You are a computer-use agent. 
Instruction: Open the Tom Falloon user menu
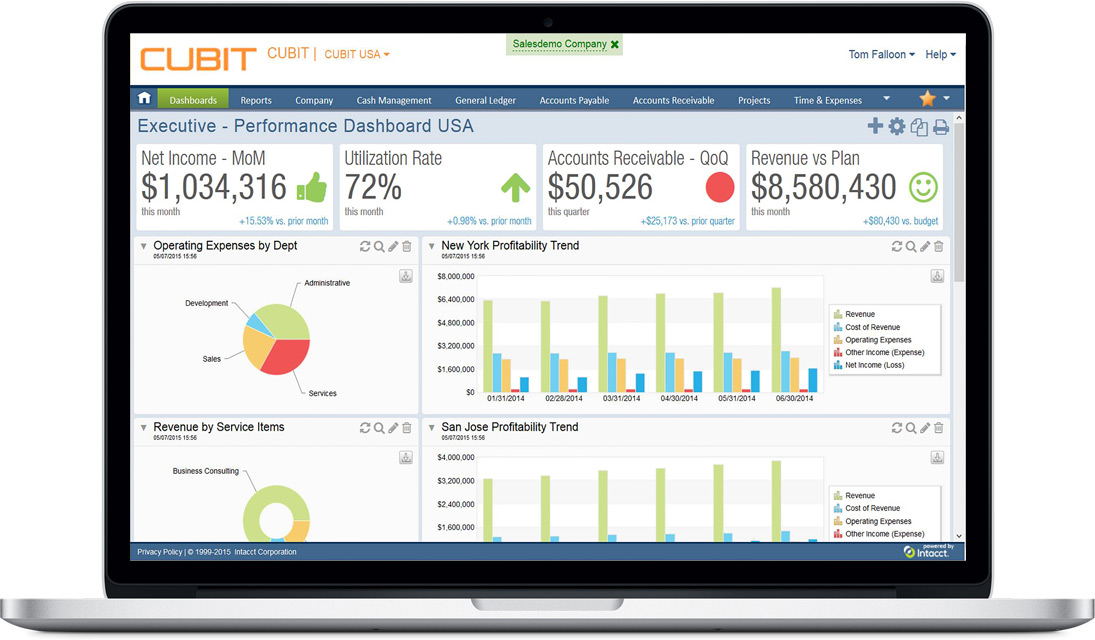coord(881,54)
